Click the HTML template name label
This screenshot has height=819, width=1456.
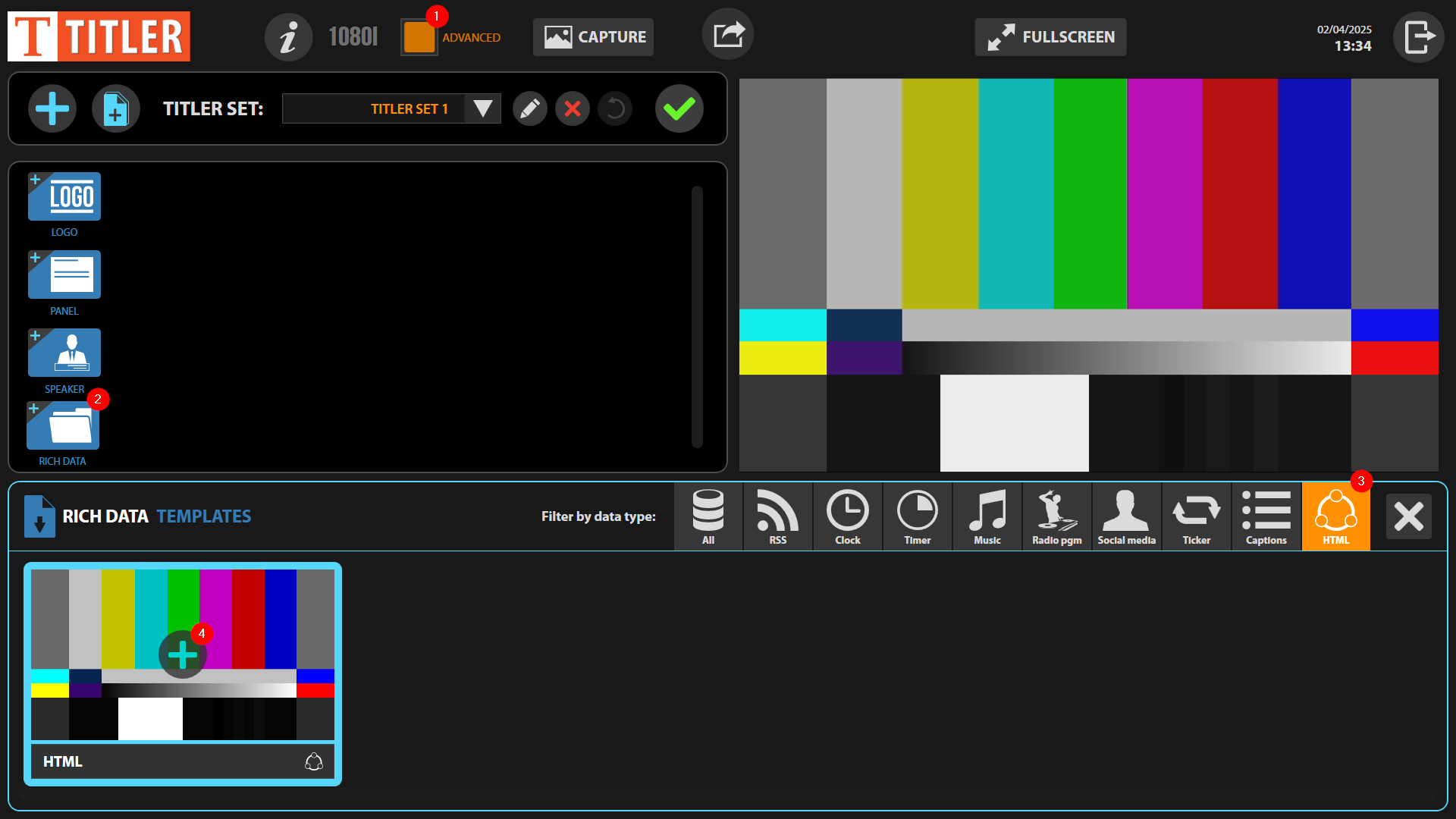pos(63,761)
